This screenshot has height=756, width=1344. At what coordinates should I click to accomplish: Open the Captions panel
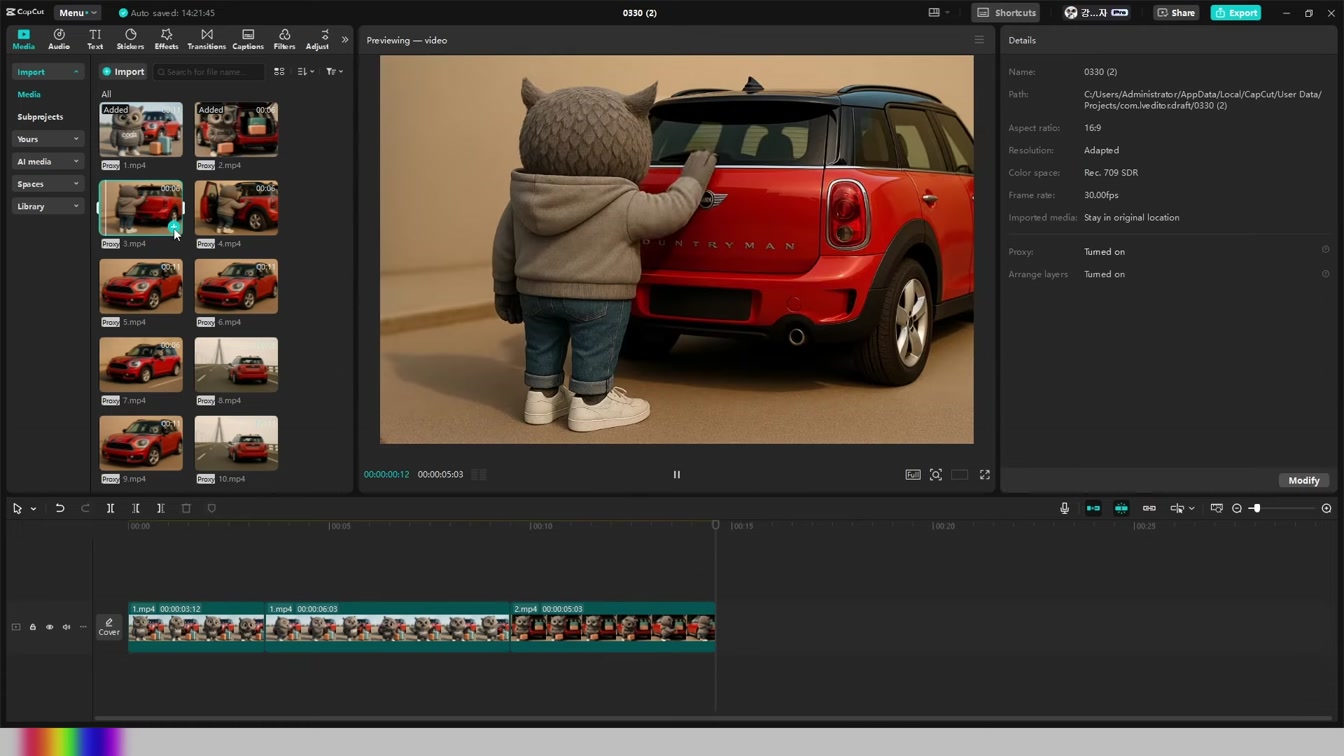click(x=248, y=39)
